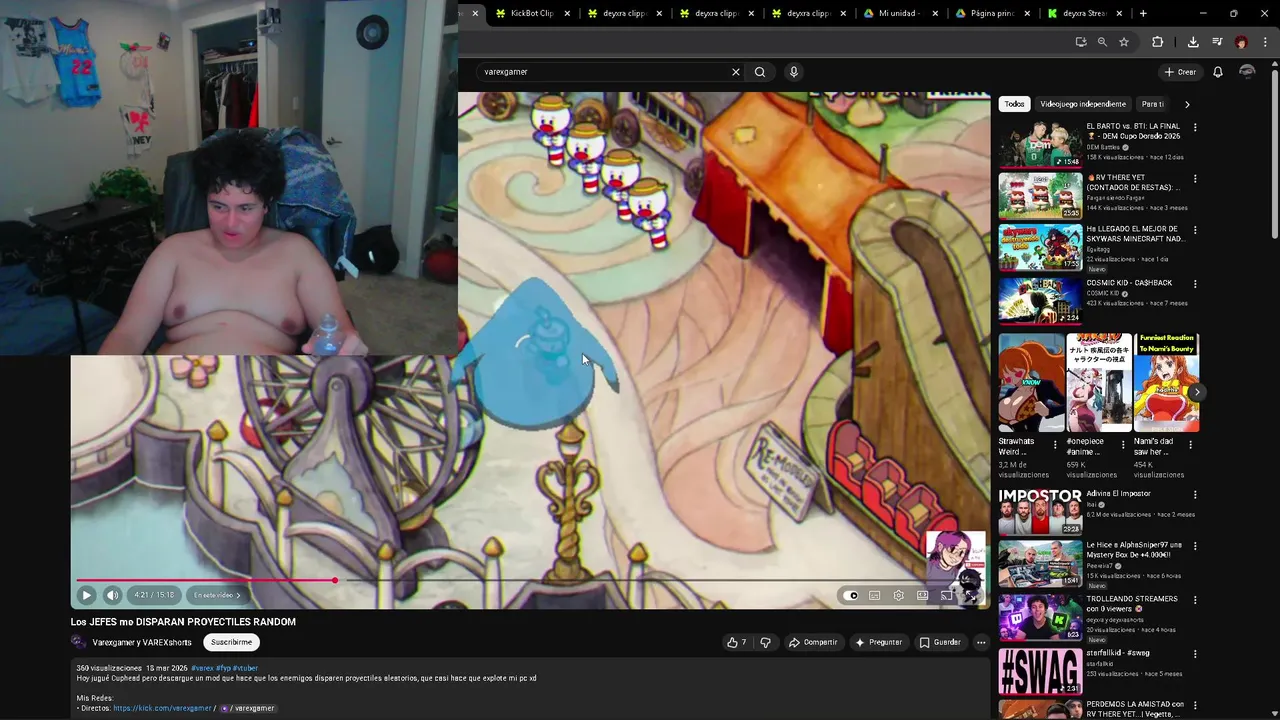Click the 'COSMIC KID - CA$HBACK' video title
1280x720 pixels.
click(x=1129, y=283)
